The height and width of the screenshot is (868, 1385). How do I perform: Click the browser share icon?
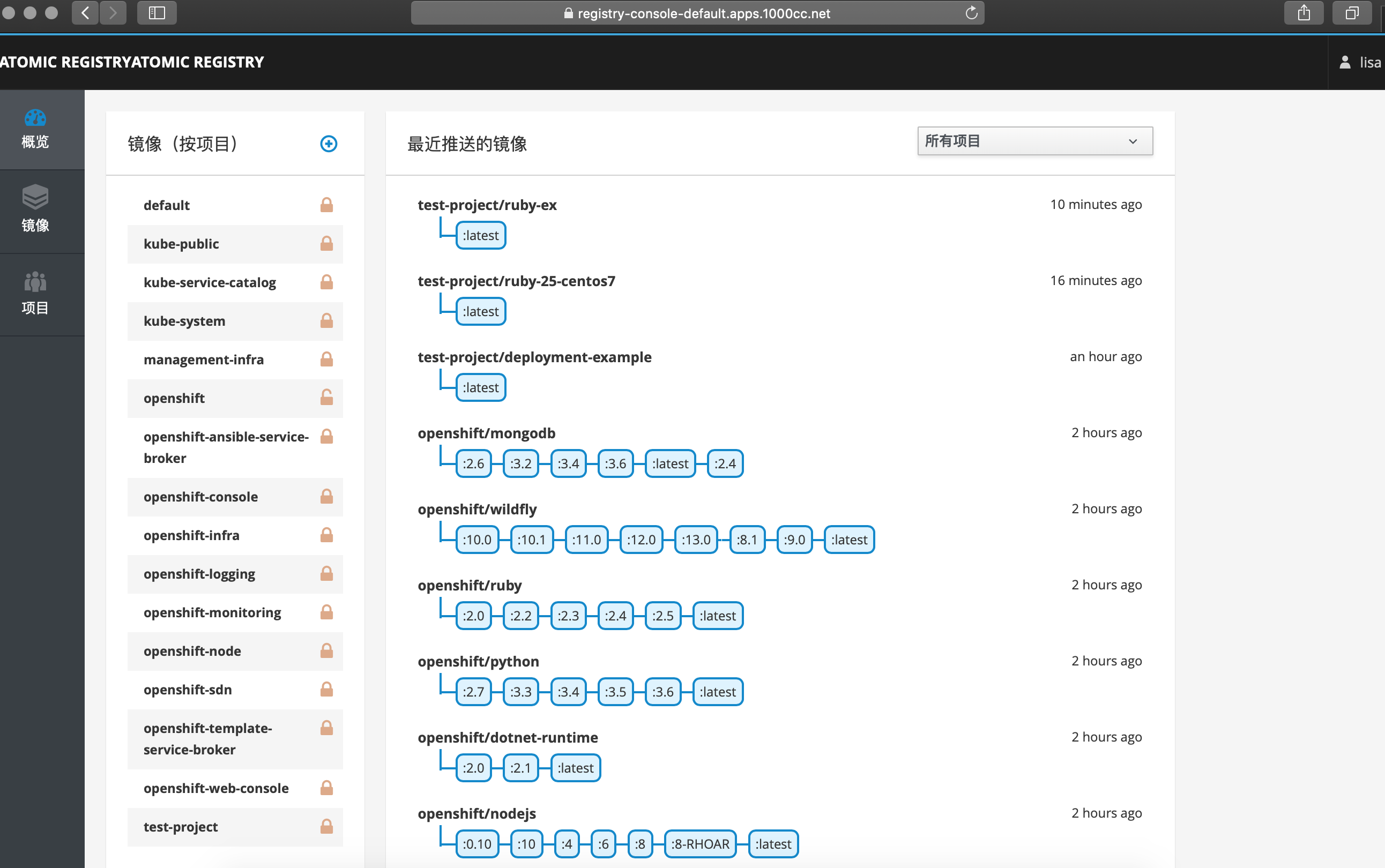[1304, 13]
